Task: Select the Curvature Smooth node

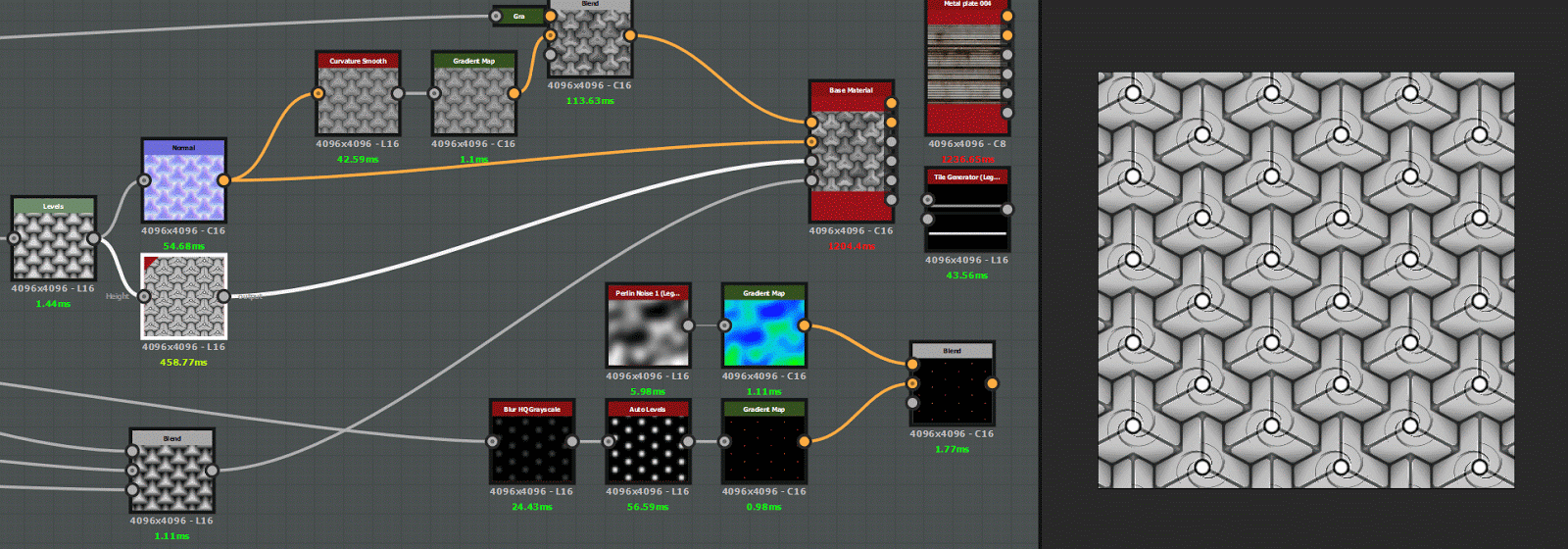Action: click(x=358, y=93)
